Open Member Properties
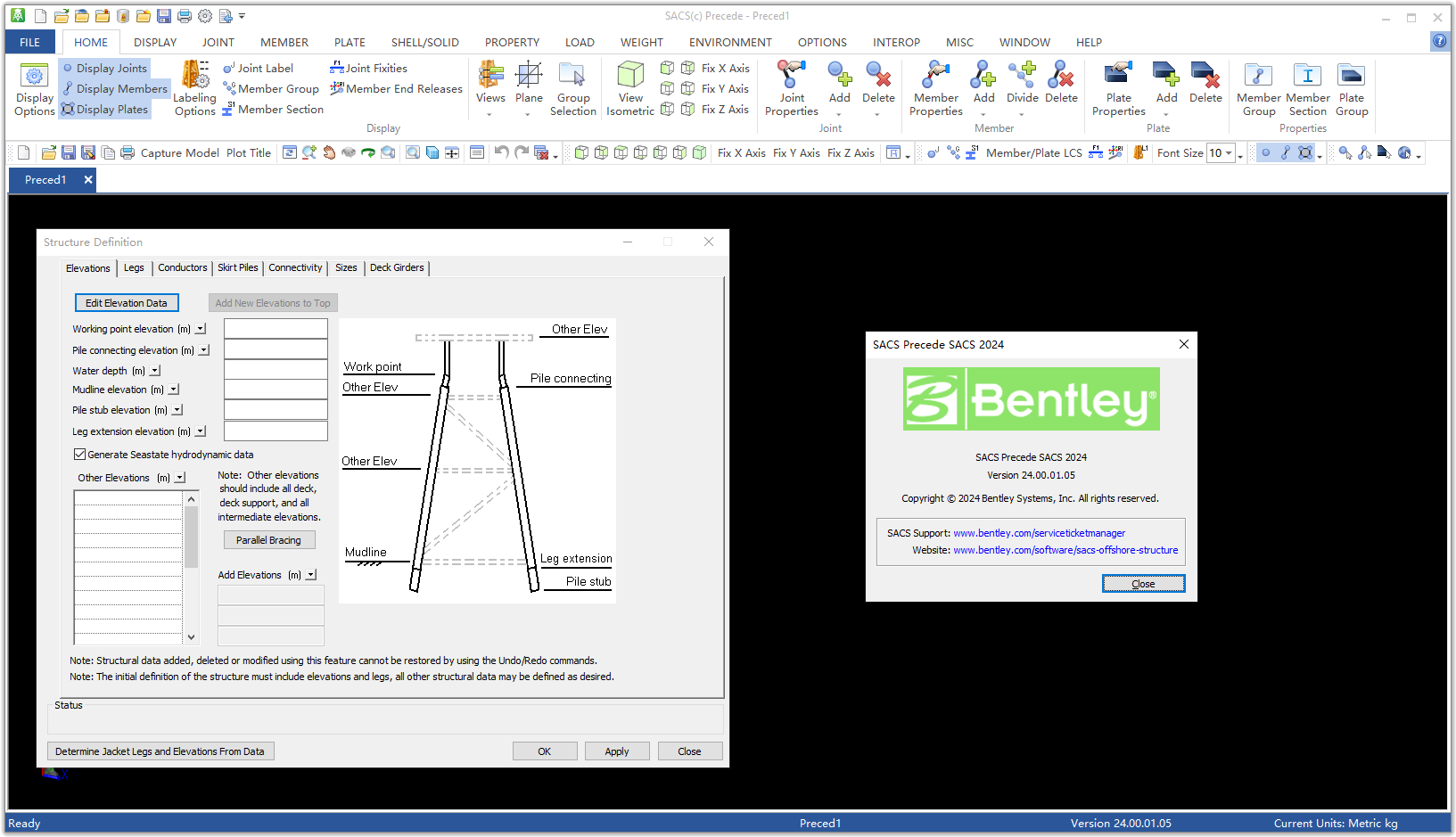This screenshot has width=1456, height=837. (x=935, y=88)
